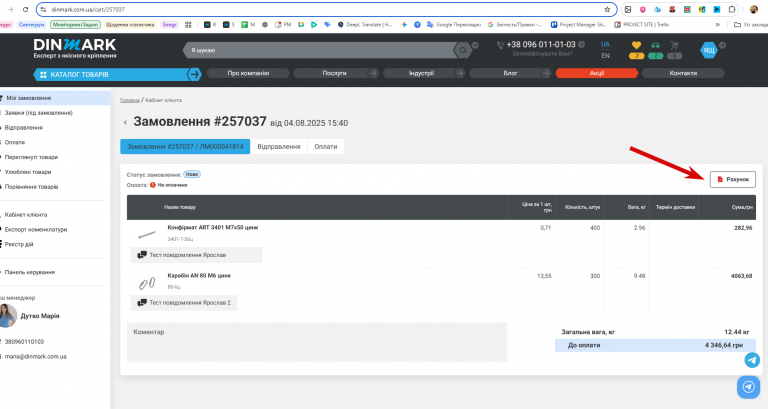768x409 pixels.
Task: Open Конфірмат ART 3401 M7x50 цинк product
Action: point(213,227)
